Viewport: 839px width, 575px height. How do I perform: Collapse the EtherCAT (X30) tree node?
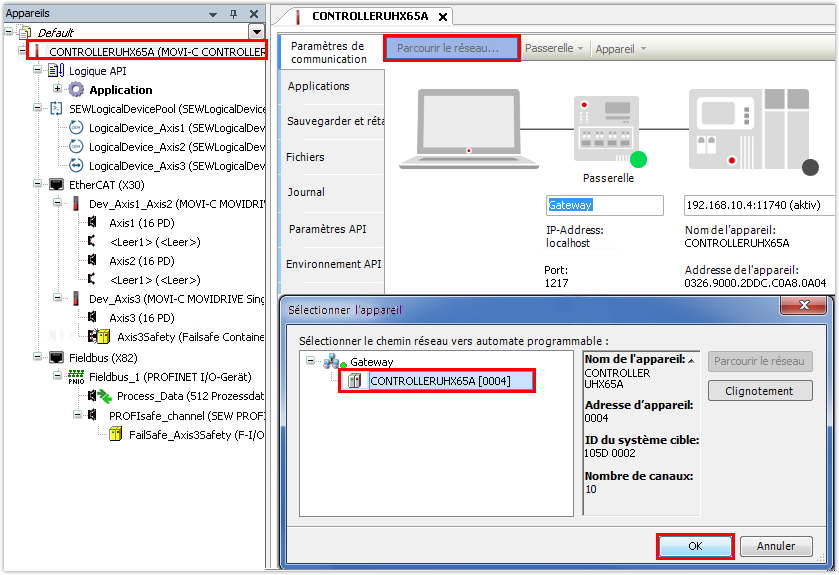(37, 185)
